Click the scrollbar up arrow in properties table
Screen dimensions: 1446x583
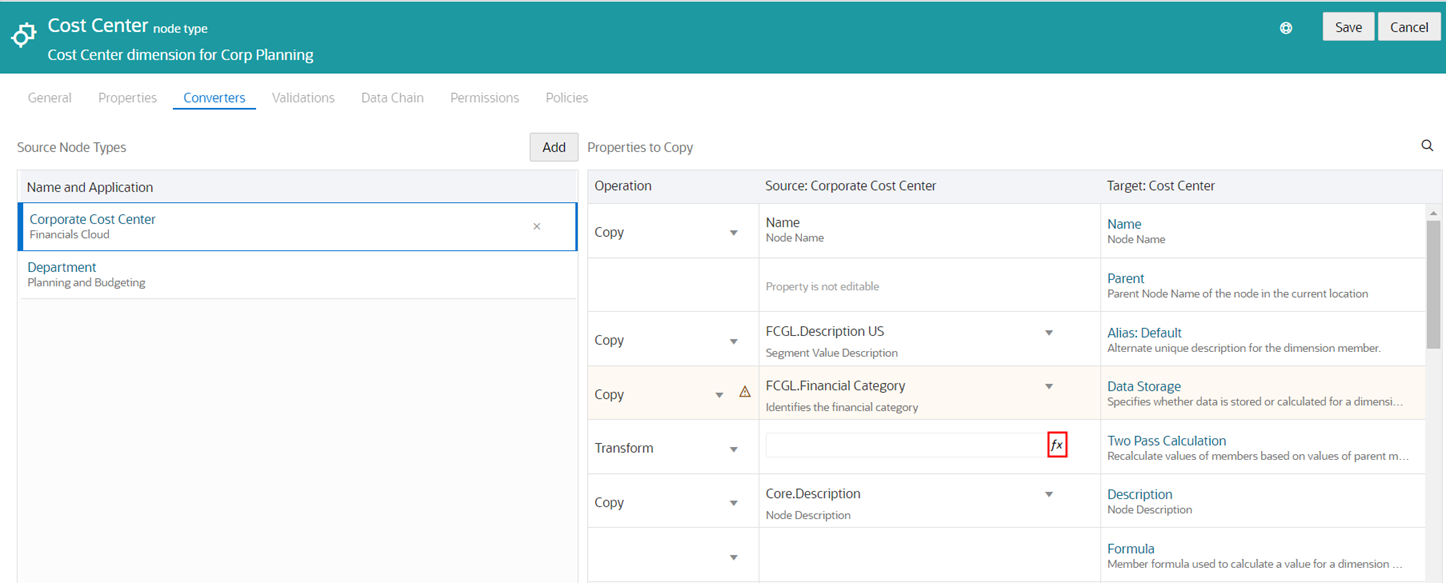pyautogui.click(x=1434, y=213)
